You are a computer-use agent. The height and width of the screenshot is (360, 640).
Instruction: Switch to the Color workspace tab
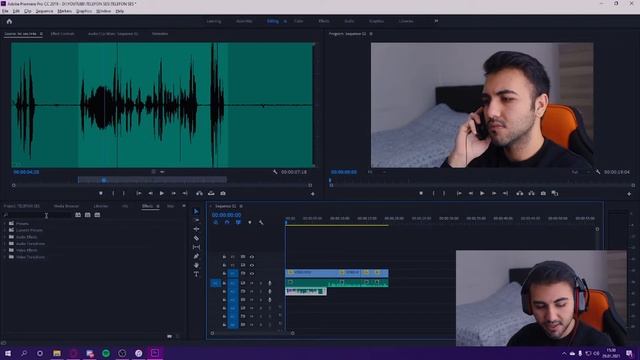pyautogui.click(x=299, y=21)
